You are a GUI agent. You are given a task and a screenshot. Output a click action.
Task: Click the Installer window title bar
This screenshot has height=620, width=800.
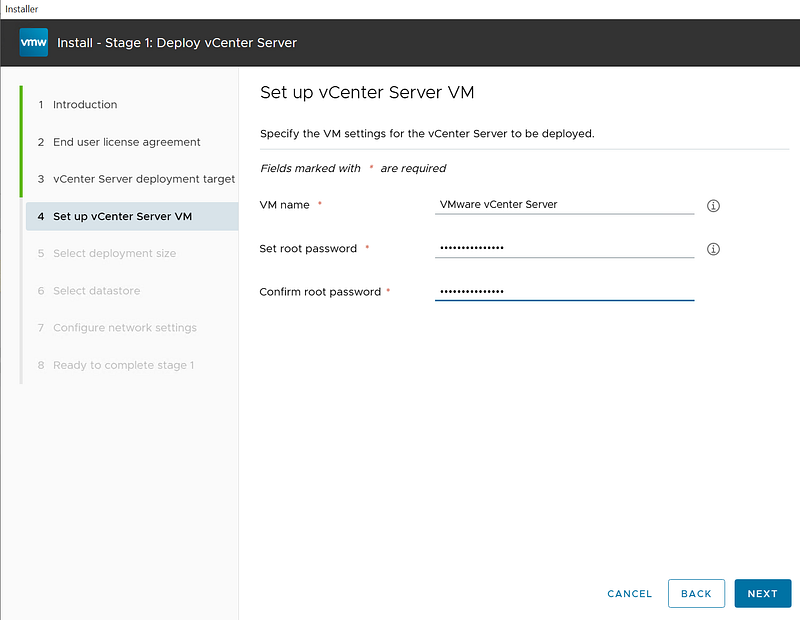[x=400, y=9]
